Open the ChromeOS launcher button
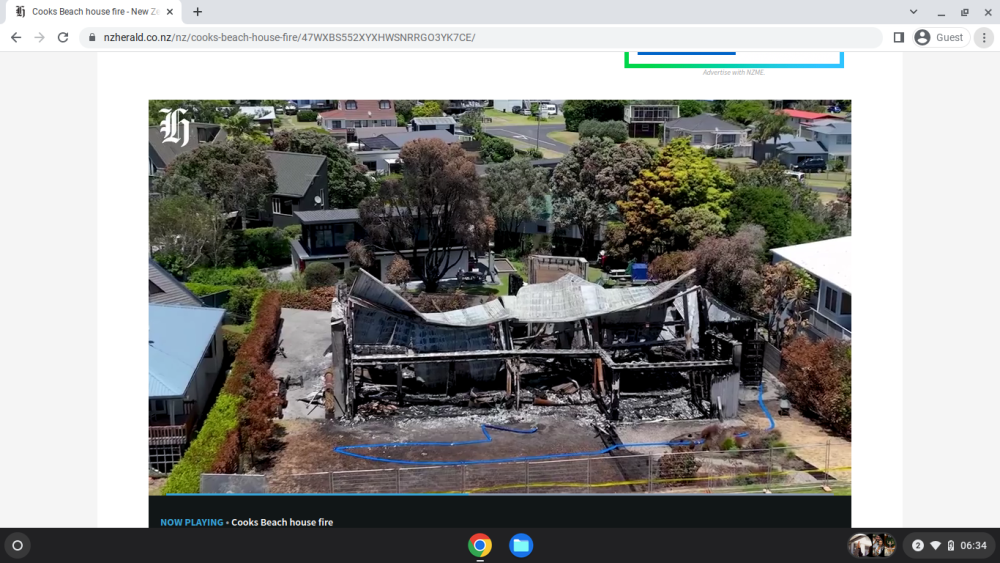Screen dimensions: 1000x563 [18, 546]
